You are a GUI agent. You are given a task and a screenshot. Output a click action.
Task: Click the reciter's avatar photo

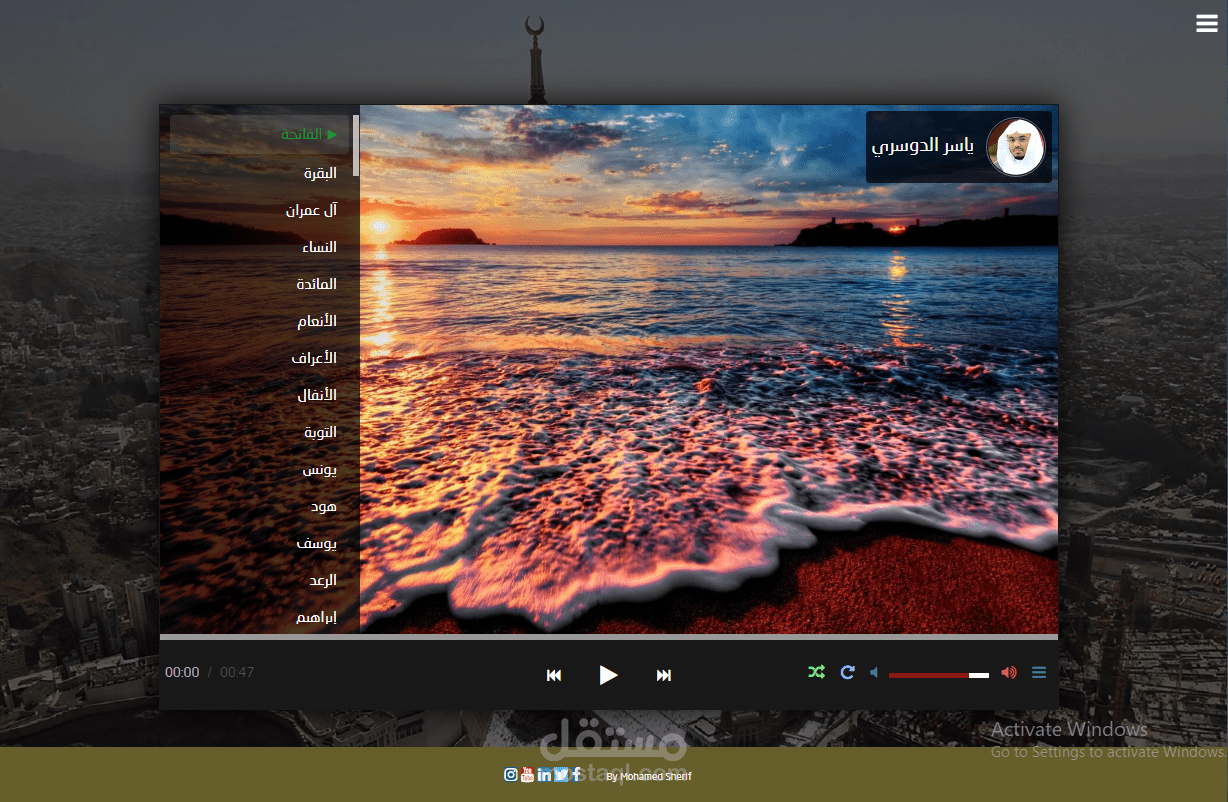pyautogui.click(x=1015, y=147)
